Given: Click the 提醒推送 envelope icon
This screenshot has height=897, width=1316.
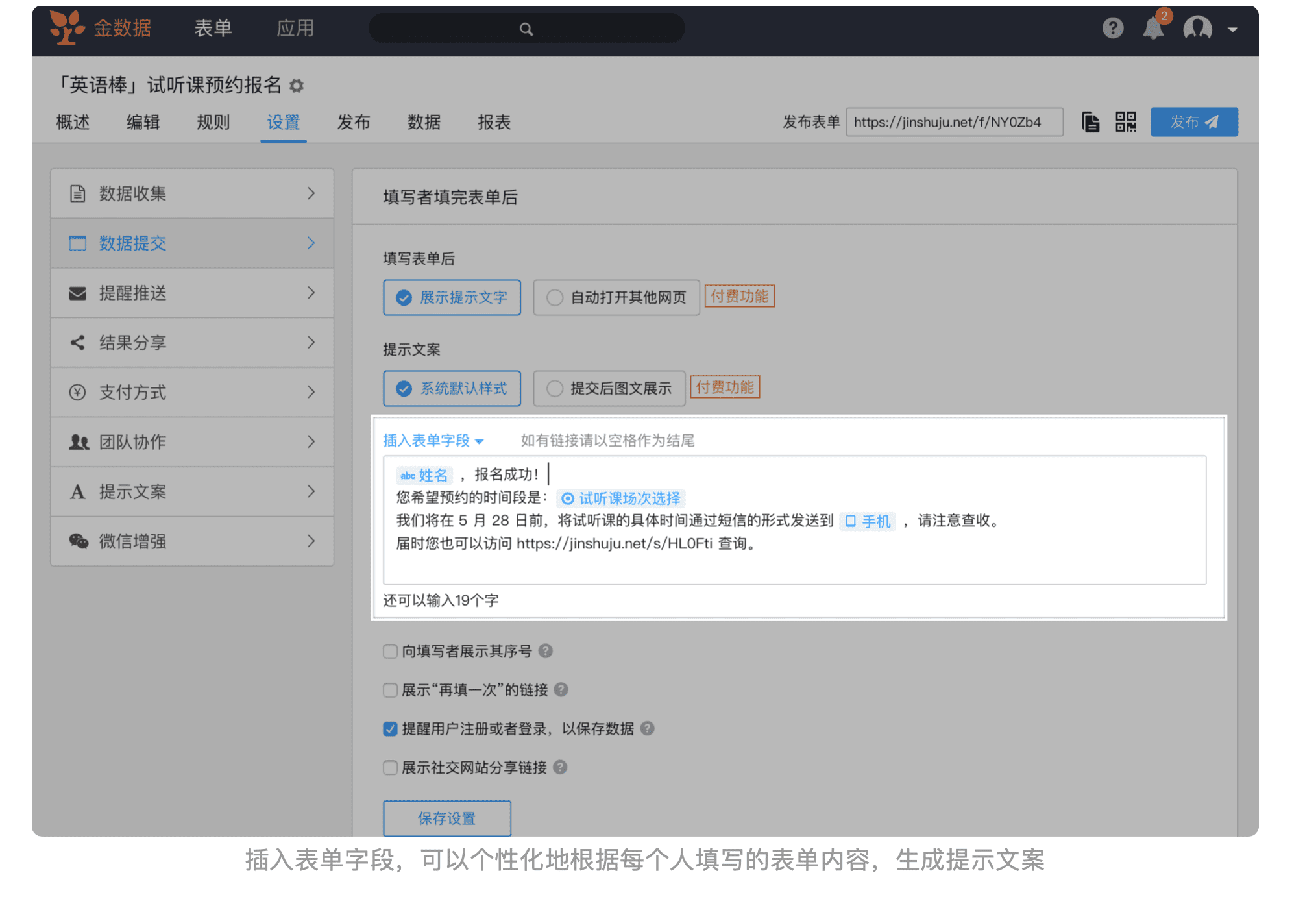Looking at the screenshot, I should point(78,293).
